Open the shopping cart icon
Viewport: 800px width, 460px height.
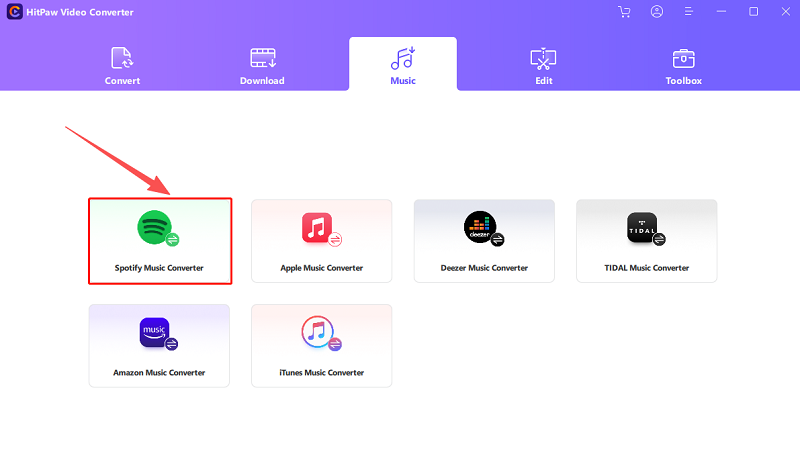[x=624, y=12]
